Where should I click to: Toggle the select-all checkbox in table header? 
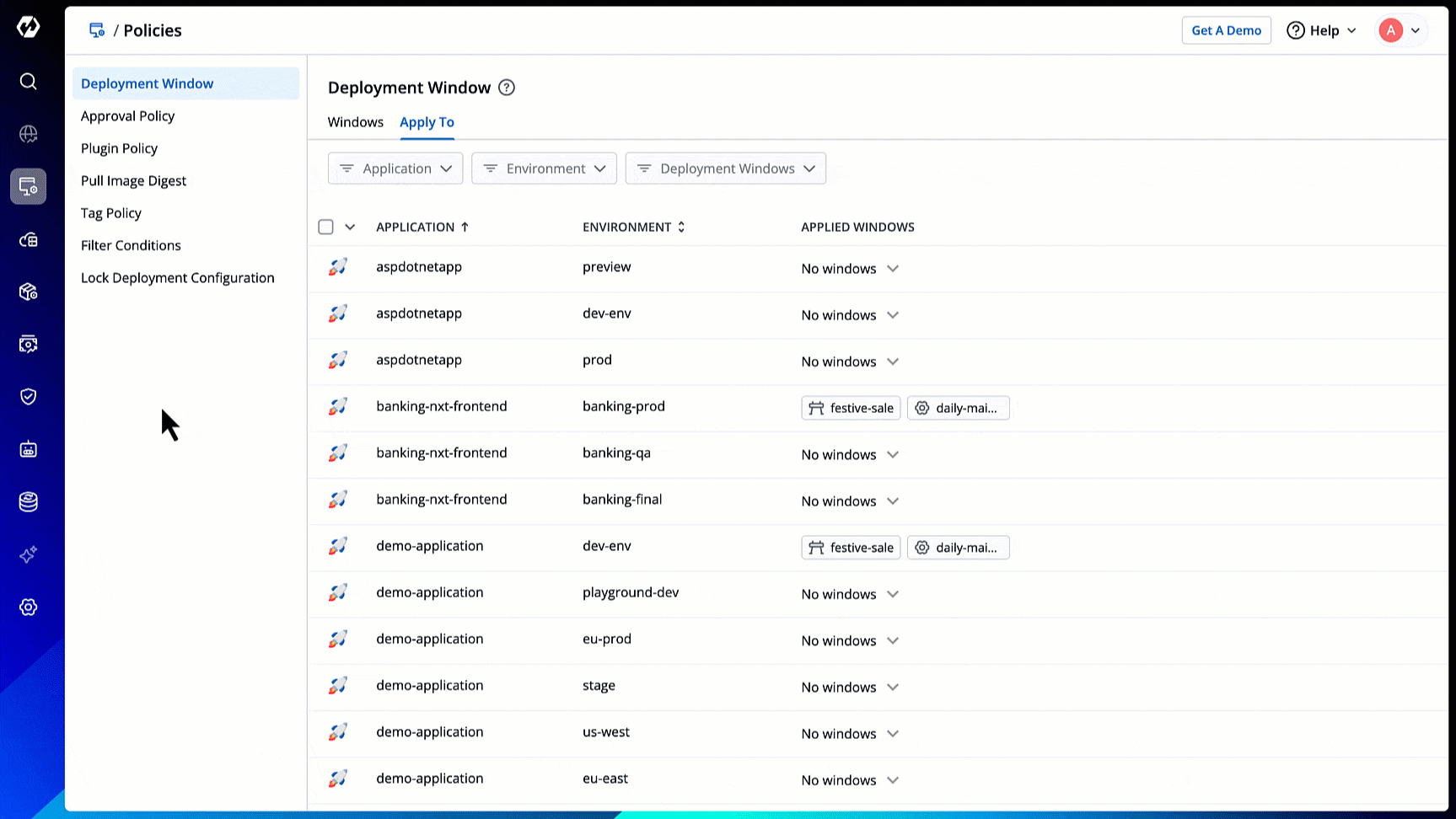[x=326, y=227]
